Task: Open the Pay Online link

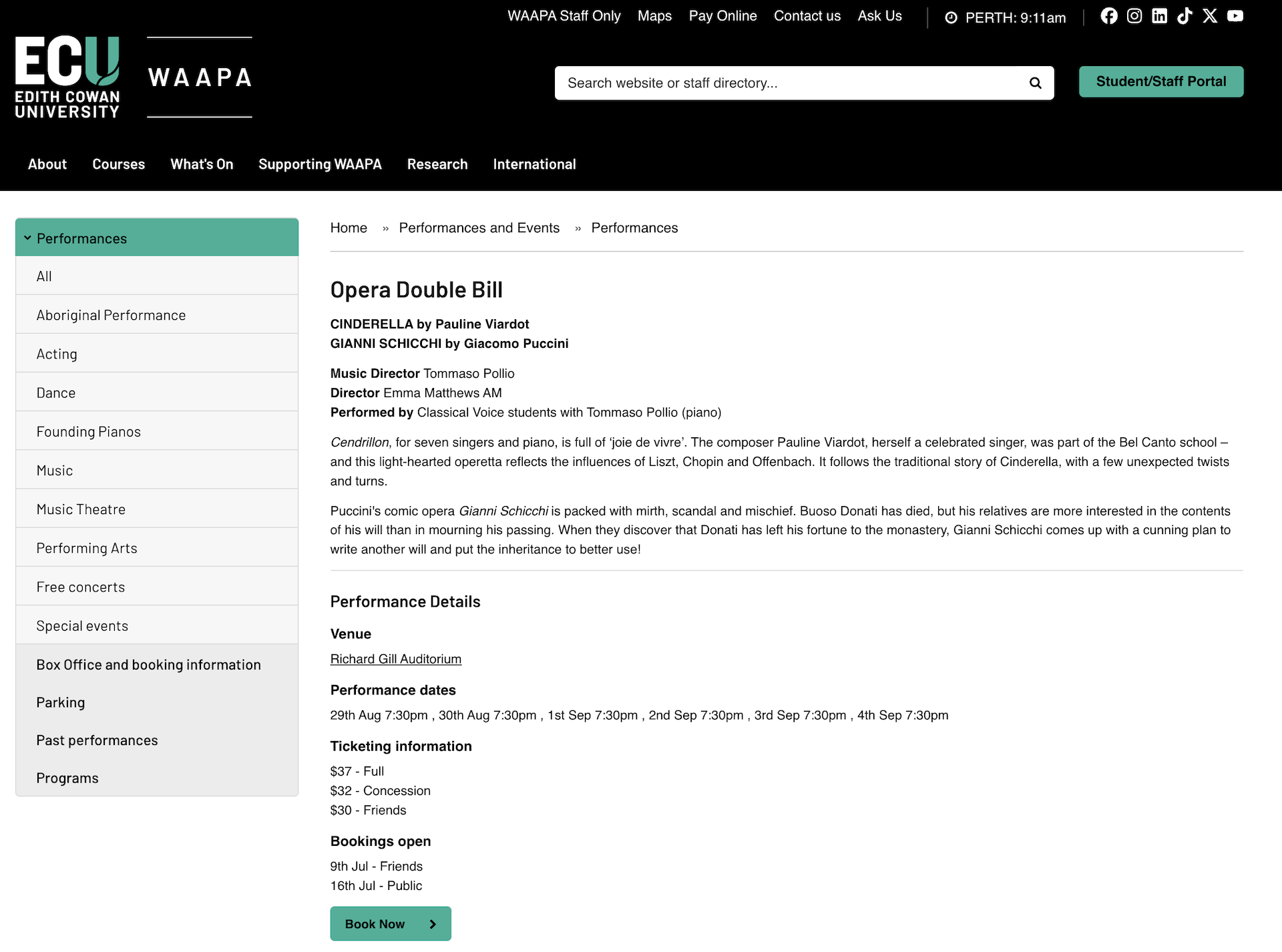Action: click(x=723, y=16)
